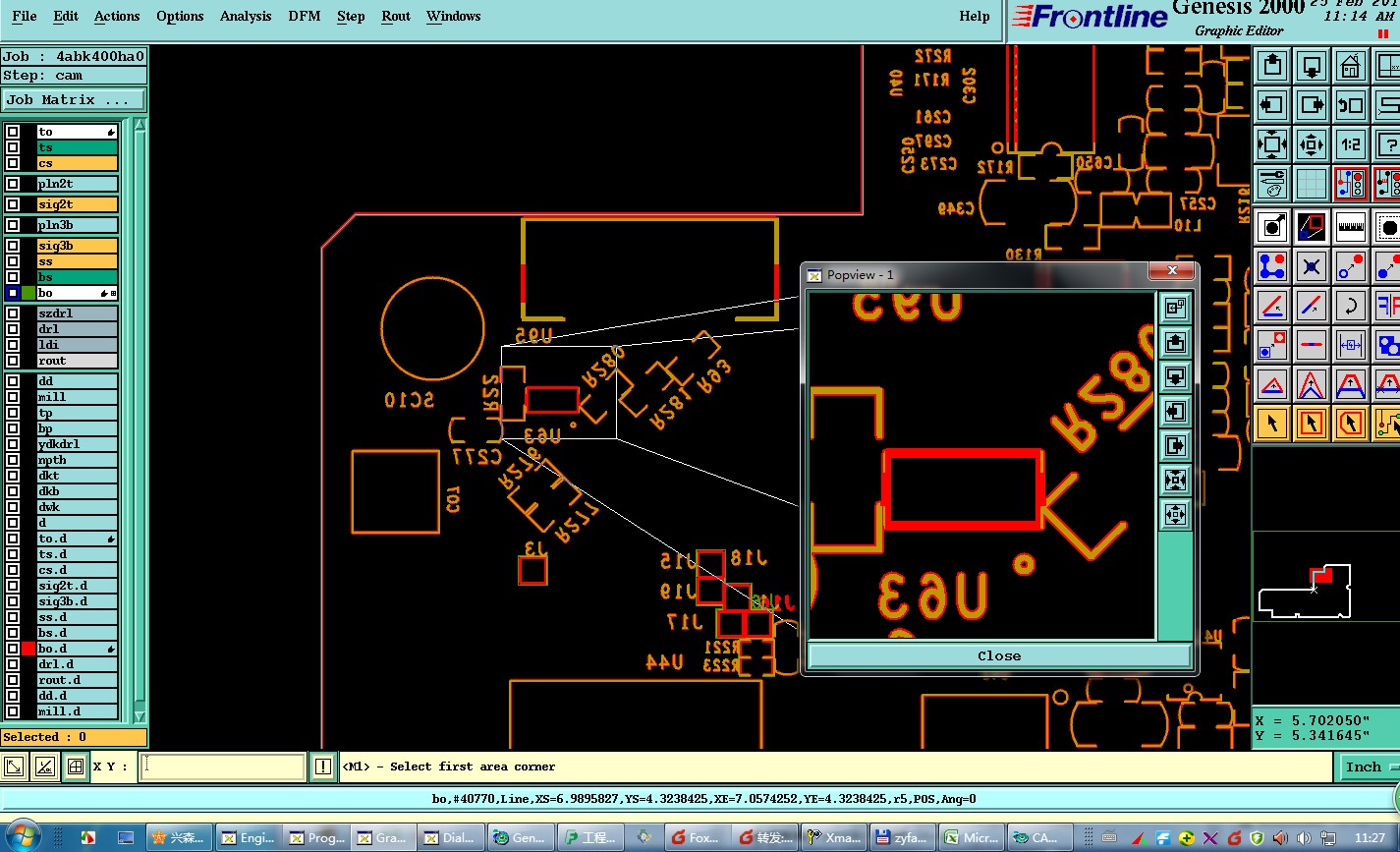This screenshot has width=1400, height=852.
Task: Toggle display checkbox for layer sig2t
Action: (x=13, y=204)
